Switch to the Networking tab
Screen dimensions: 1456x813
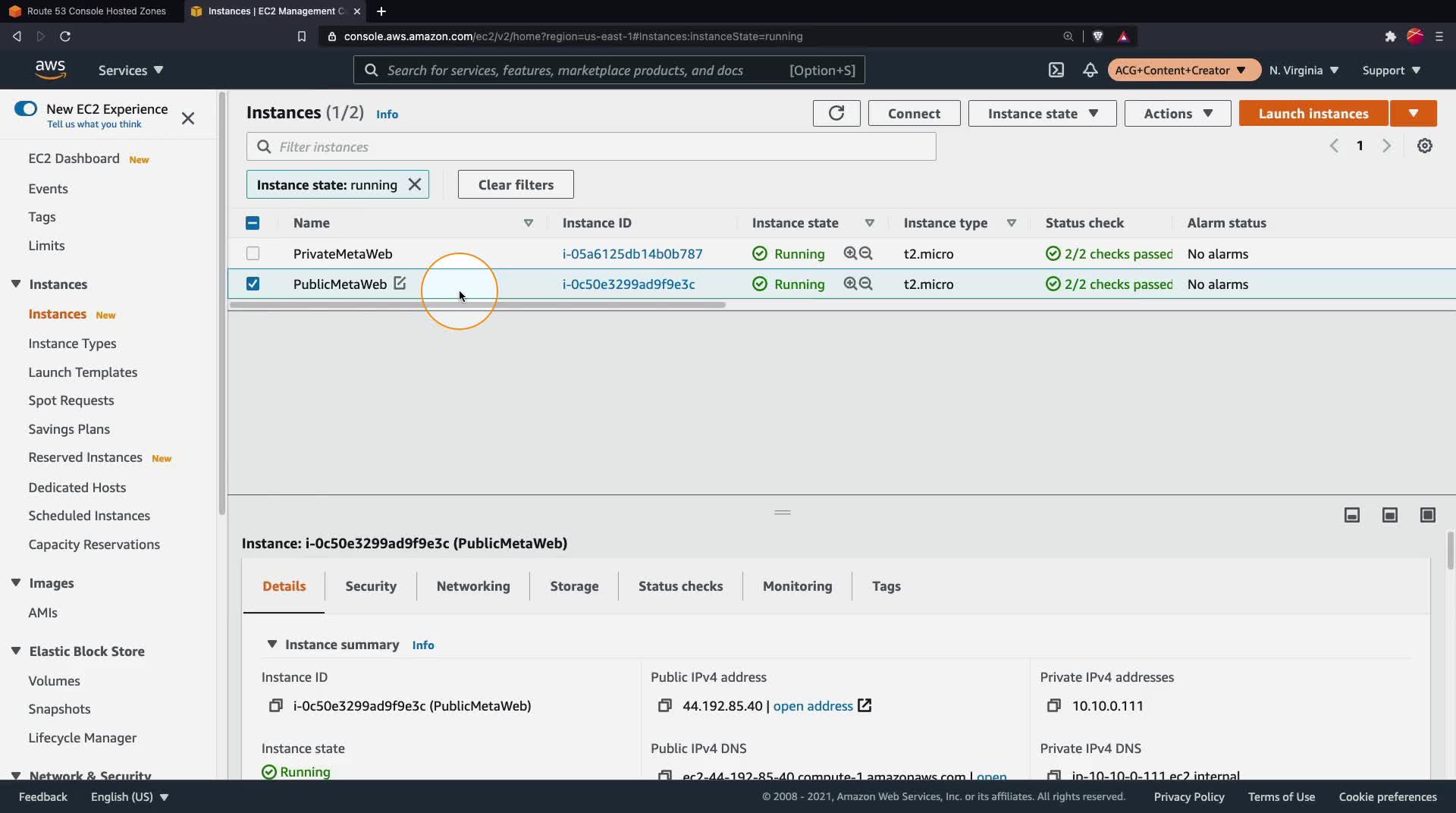pyautogui.click(x=472, y=585)
